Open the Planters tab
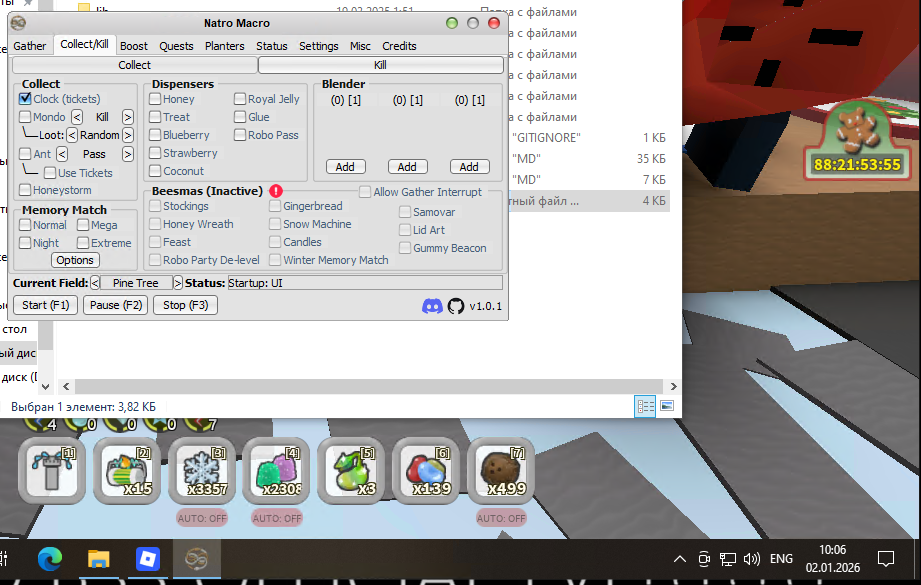This screenshot has width=921, height=585. tap(224, 46)
